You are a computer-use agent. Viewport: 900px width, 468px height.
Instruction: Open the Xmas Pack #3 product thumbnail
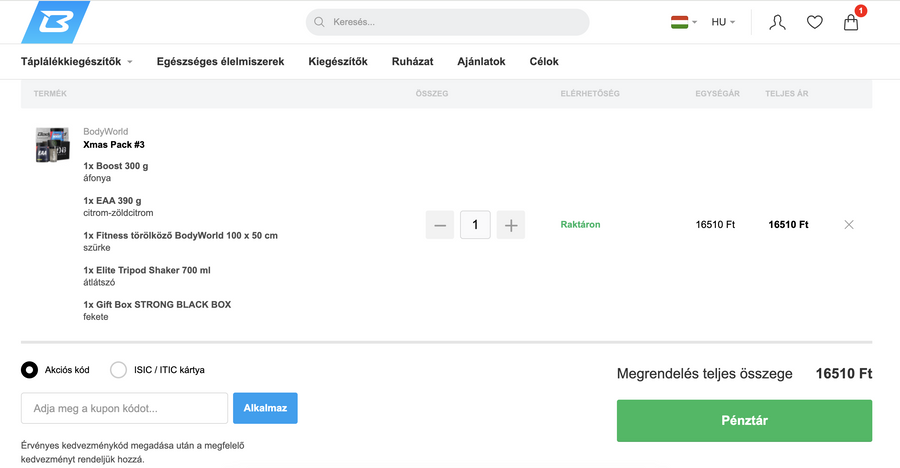click(51, 145)
